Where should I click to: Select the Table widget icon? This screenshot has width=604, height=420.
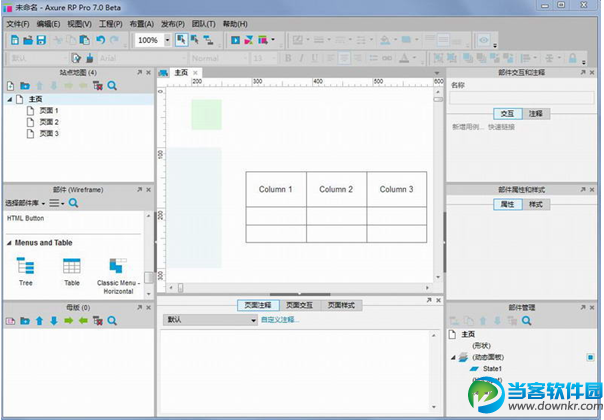72,266
